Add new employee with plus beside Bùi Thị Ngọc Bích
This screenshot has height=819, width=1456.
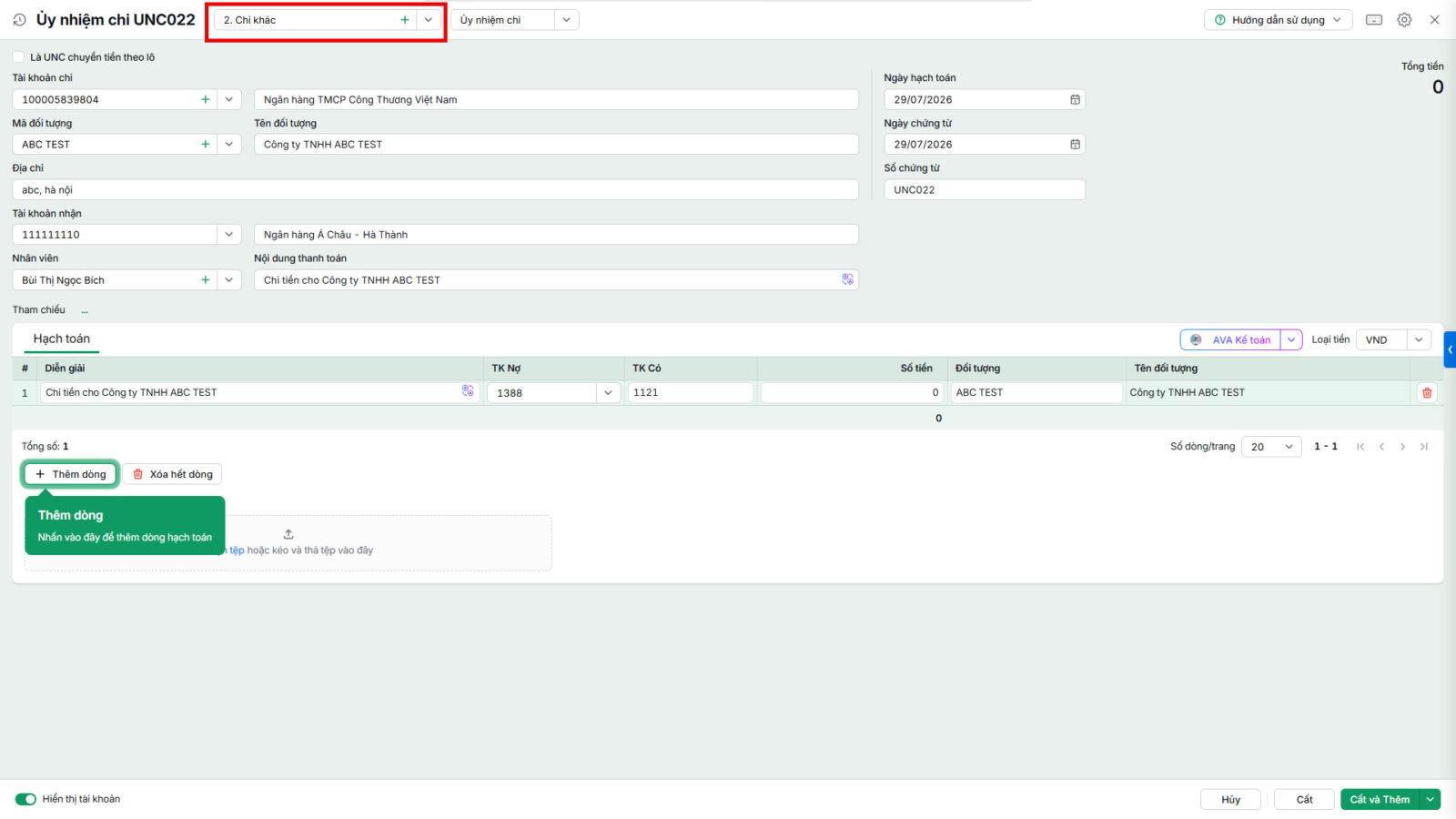click(x=206, y=280)
